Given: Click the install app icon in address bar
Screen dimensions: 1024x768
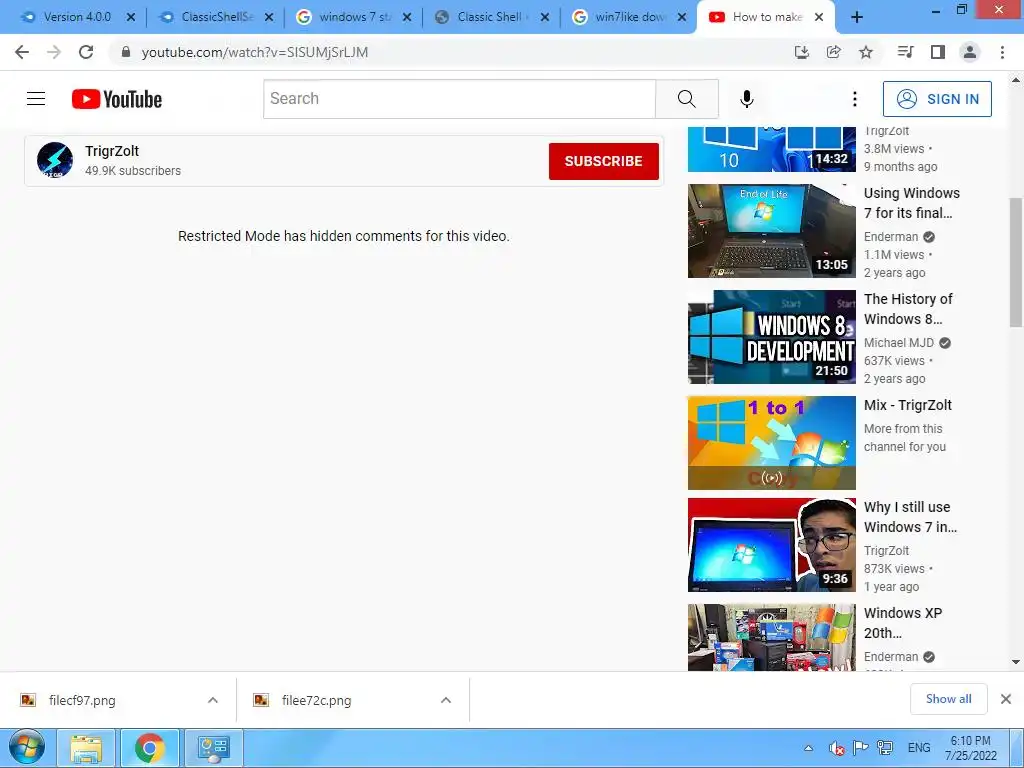Looking at the screenshot, I should [801, 52].
